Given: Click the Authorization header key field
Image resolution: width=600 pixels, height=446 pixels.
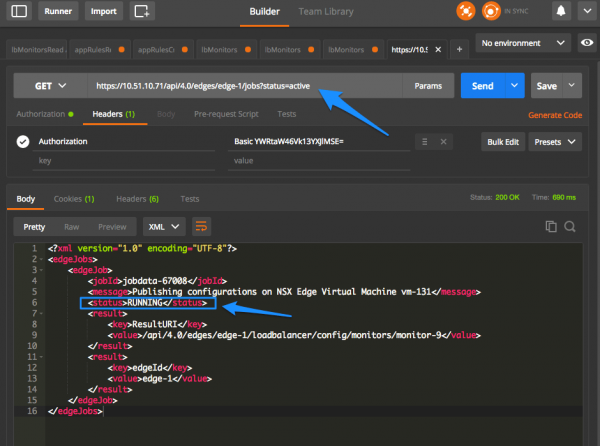Looking at the screenshot, I should pyautogui.click(x=124, y=142).
